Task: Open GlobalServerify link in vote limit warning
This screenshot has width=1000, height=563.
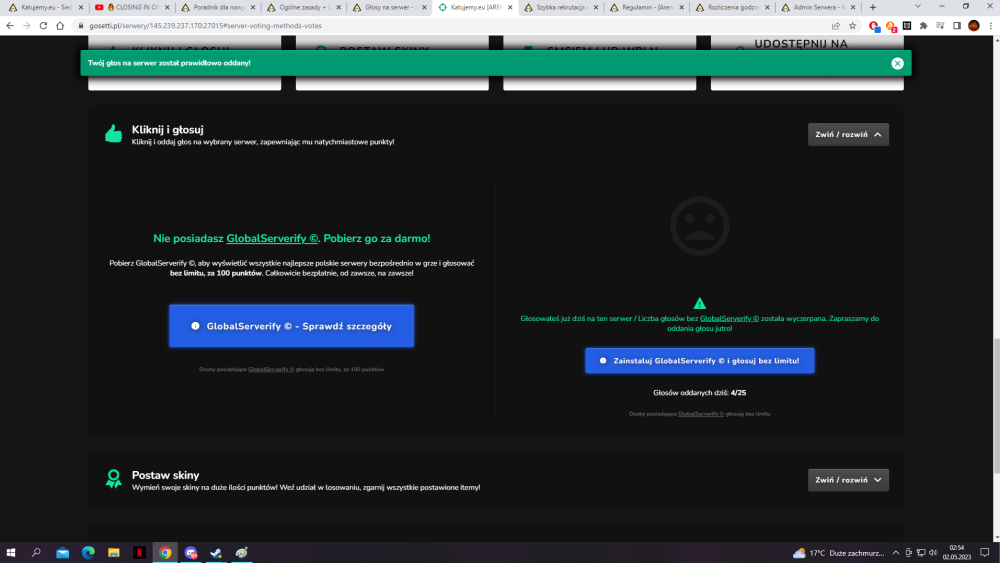Action: (x=729, y=318)
